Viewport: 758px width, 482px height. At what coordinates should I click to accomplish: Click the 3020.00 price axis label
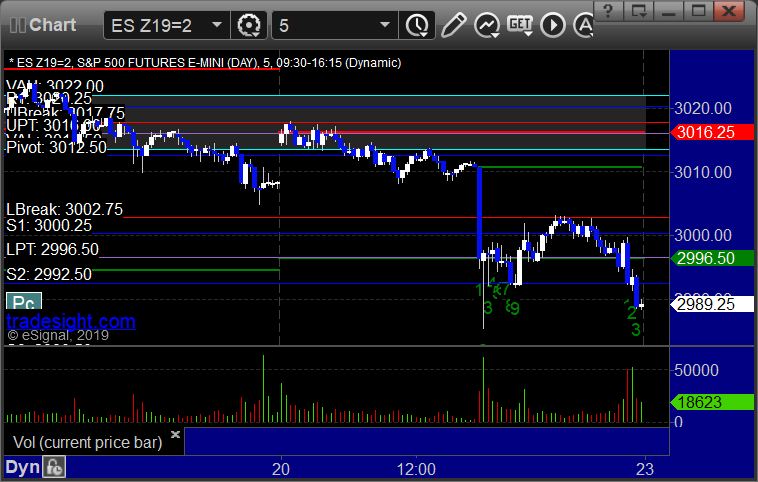point(703,108)
